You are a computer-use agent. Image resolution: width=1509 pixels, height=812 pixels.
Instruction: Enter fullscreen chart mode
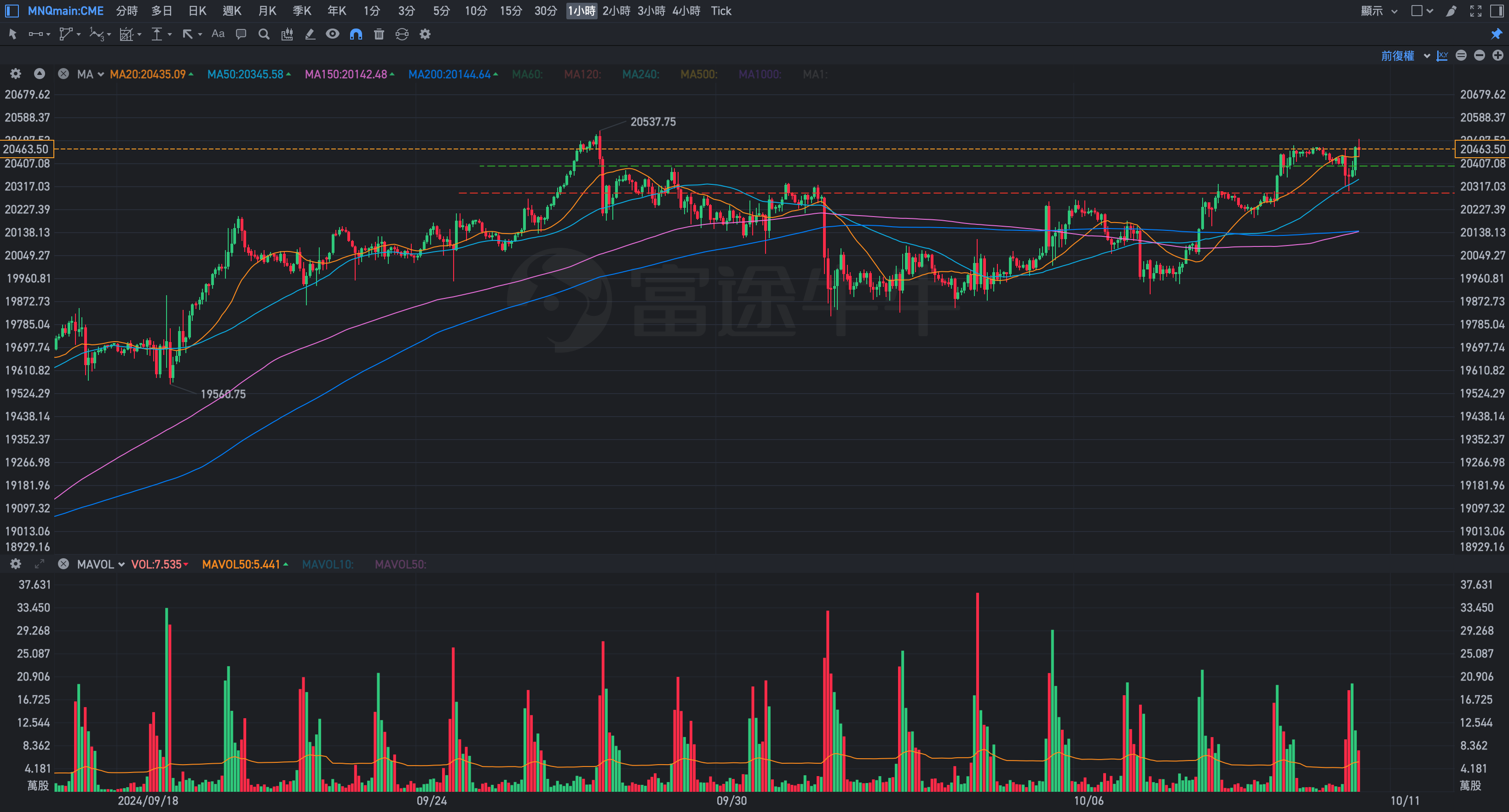pos(1475,11)
